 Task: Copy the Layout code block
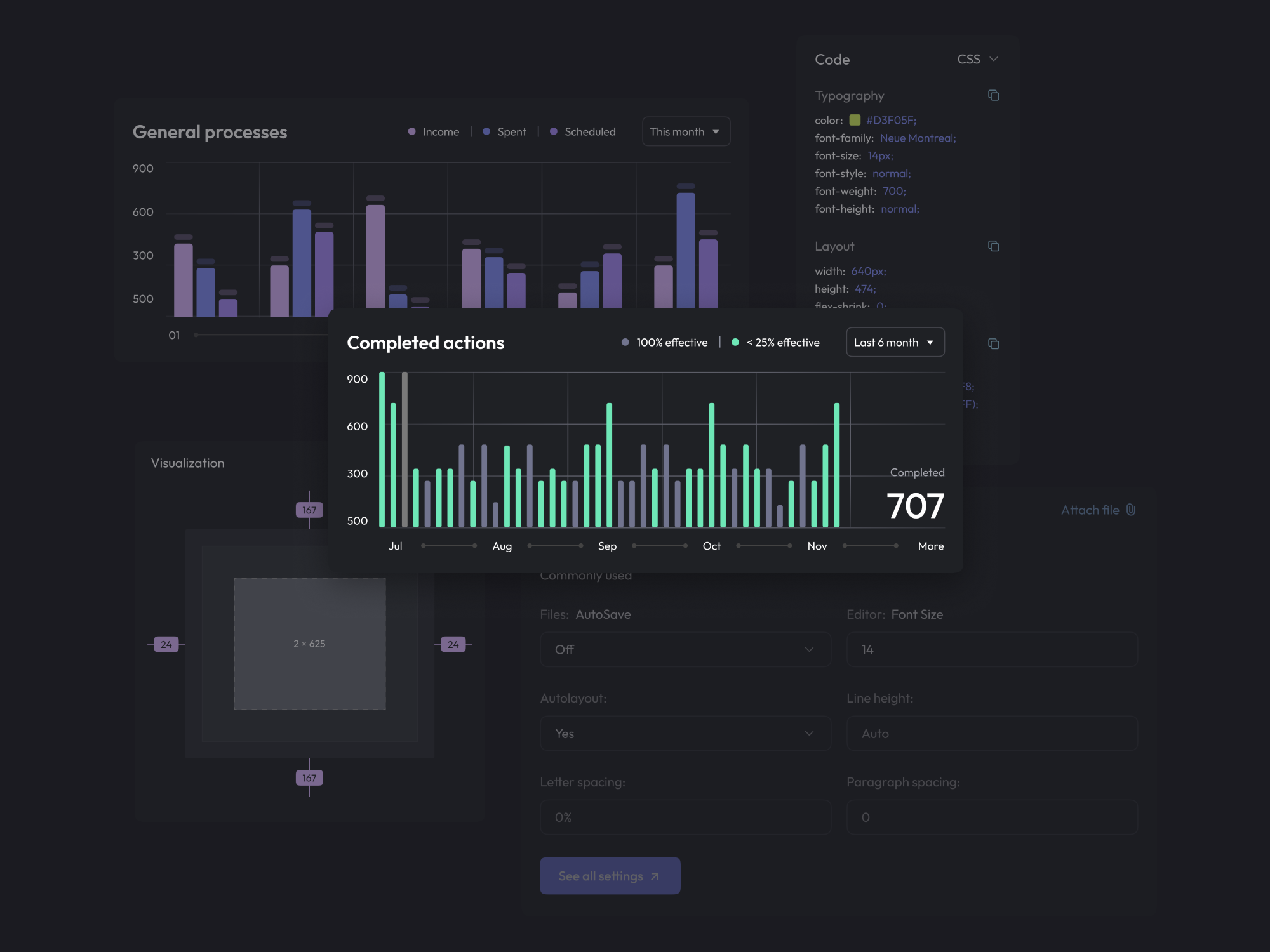tap(993, 246)
